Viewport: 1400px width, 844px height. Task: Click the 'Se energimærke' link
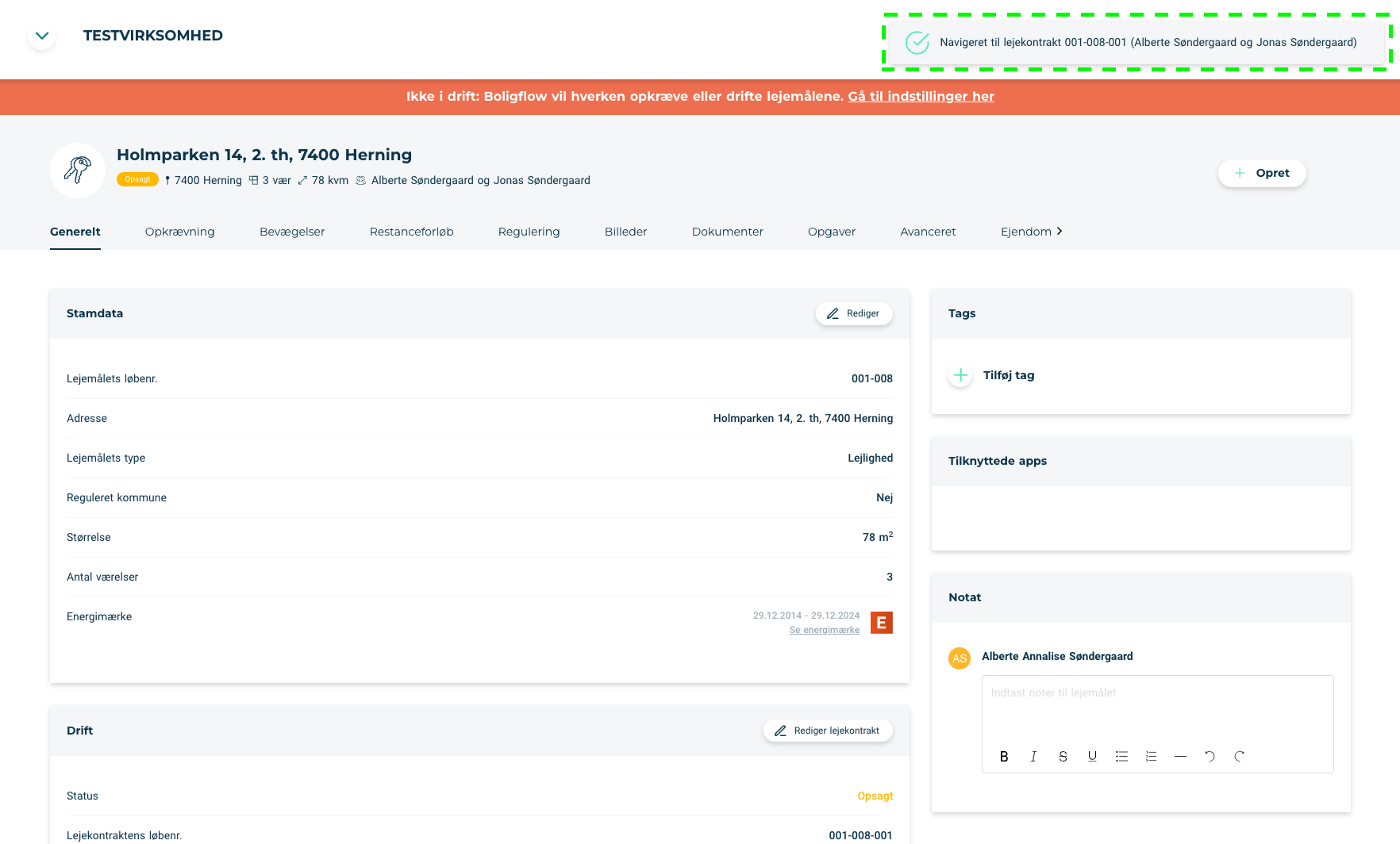coord(825,630)
